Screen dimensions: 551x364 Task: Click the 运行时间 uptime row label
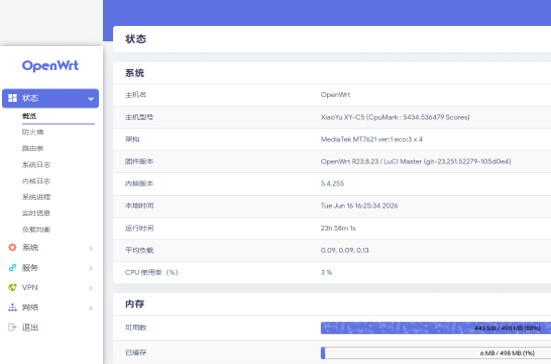[139, 228]
